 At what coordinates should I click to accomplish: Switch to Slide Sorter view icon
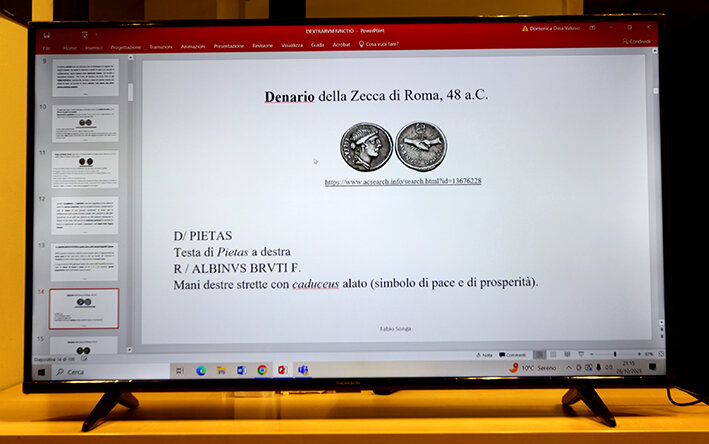pyautogui.click(x=553, y=354)
